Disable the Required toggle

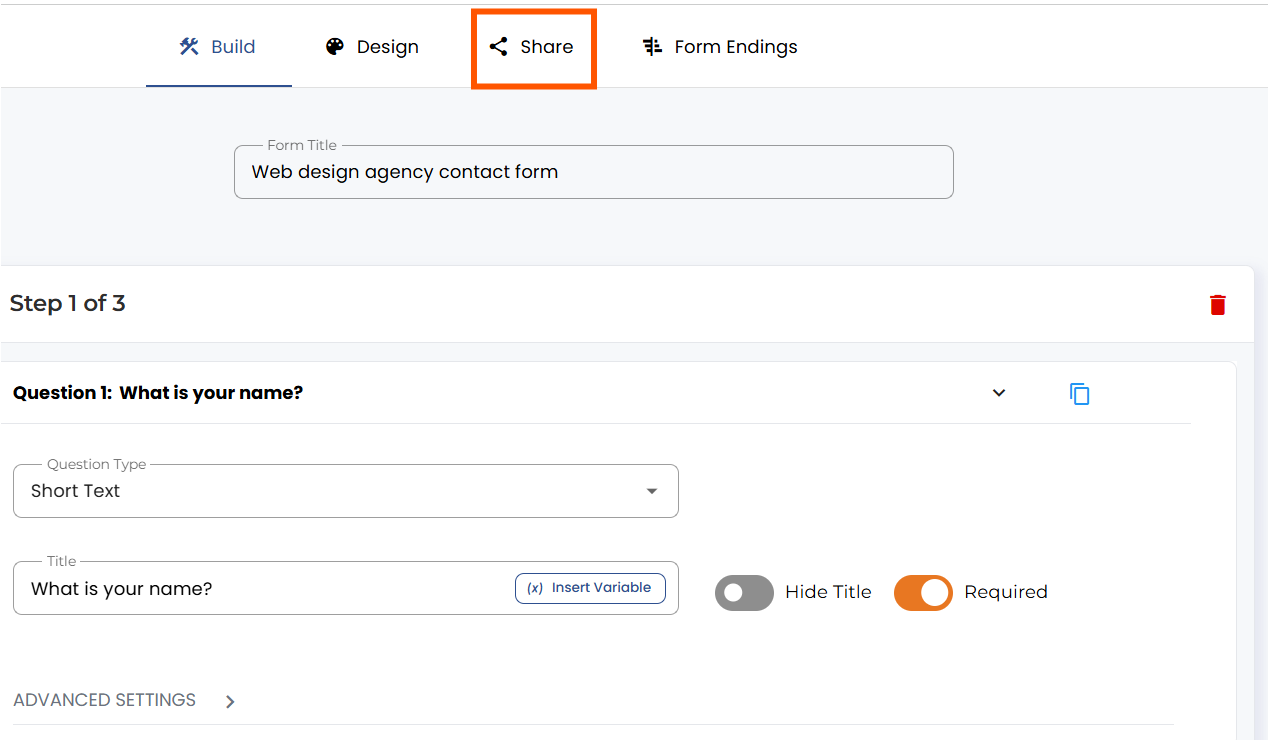pyautogui.click(x=923, y=592)
